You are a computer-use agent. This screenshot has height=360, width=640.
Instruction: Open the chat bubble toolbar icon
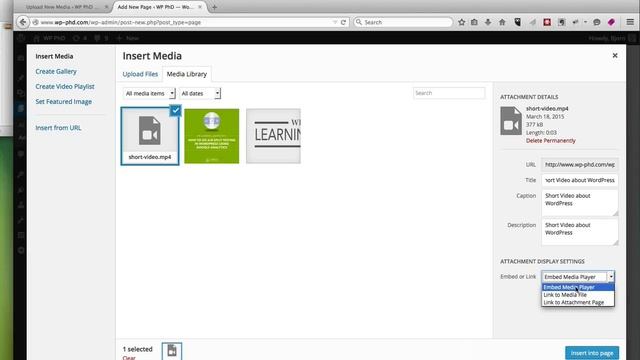click(x=597, y=22)
